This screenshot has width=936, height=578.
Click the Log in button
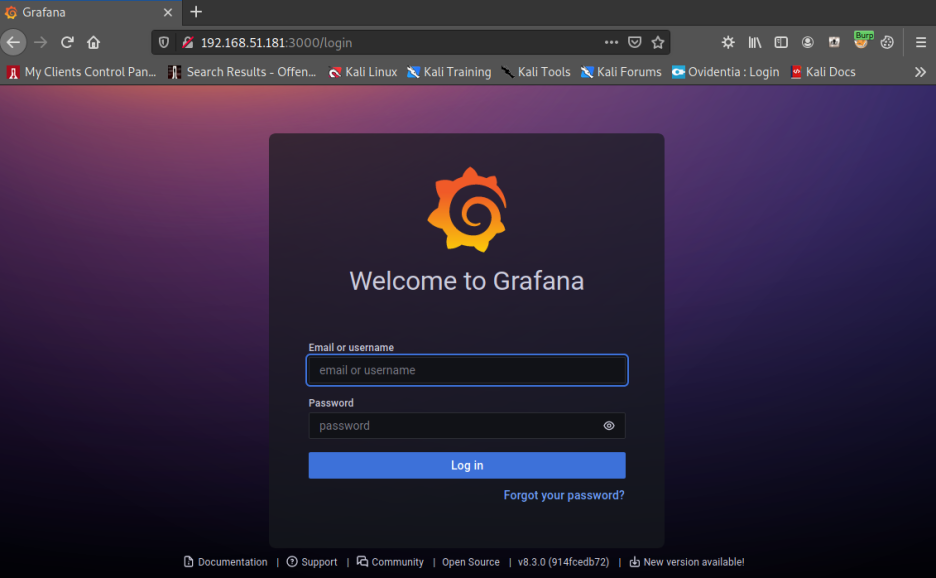(x=467, y=465)
